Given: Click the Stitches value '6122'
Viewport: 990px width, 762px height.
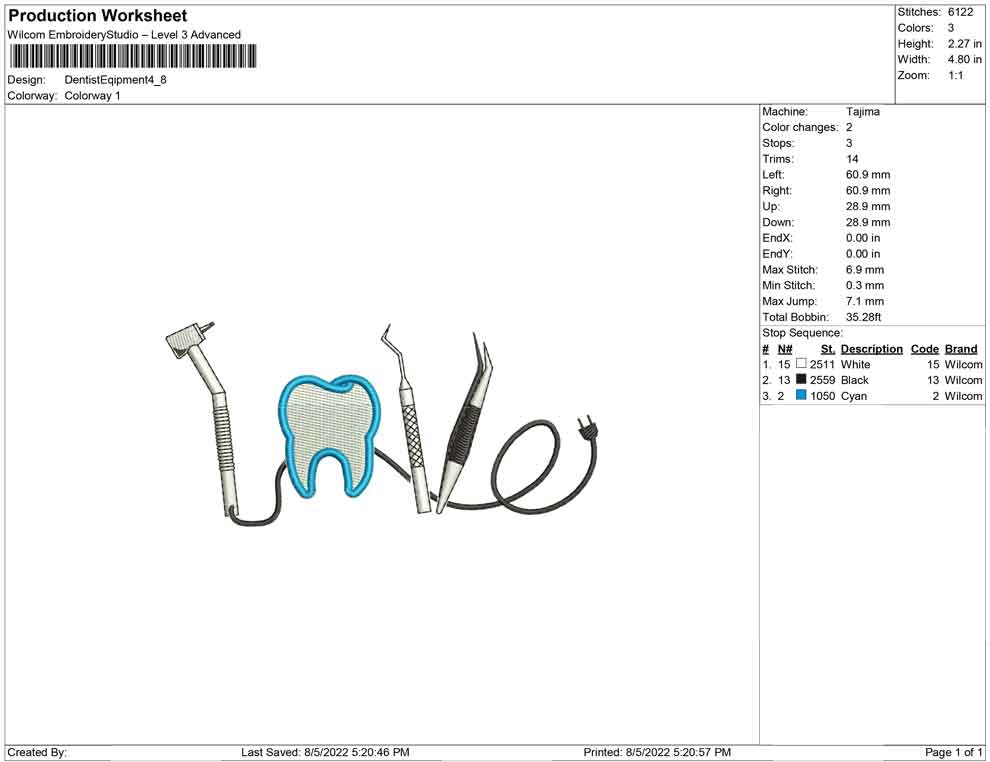Looking at the screenshot, I should tap(960, 12).
